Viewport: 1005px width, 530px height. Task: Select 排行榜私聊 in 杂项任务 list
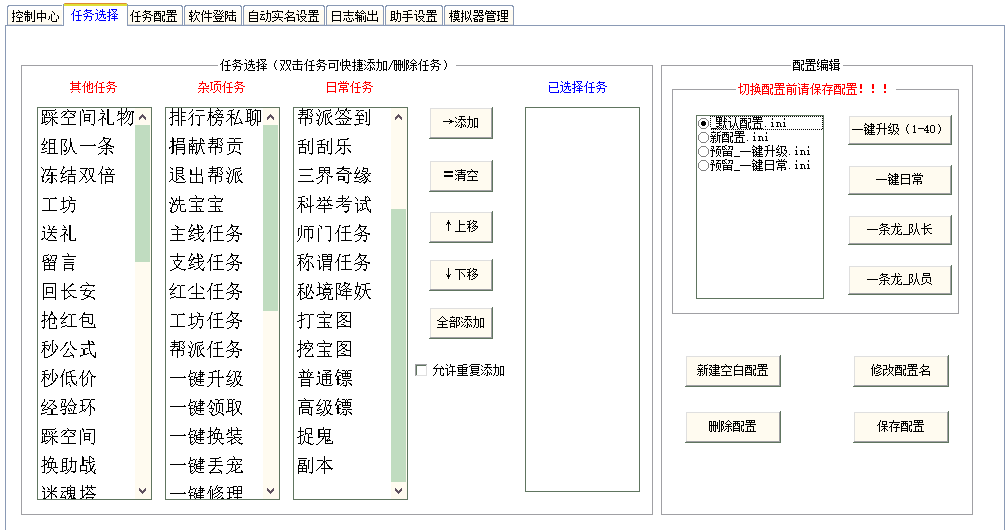(215, 117)
